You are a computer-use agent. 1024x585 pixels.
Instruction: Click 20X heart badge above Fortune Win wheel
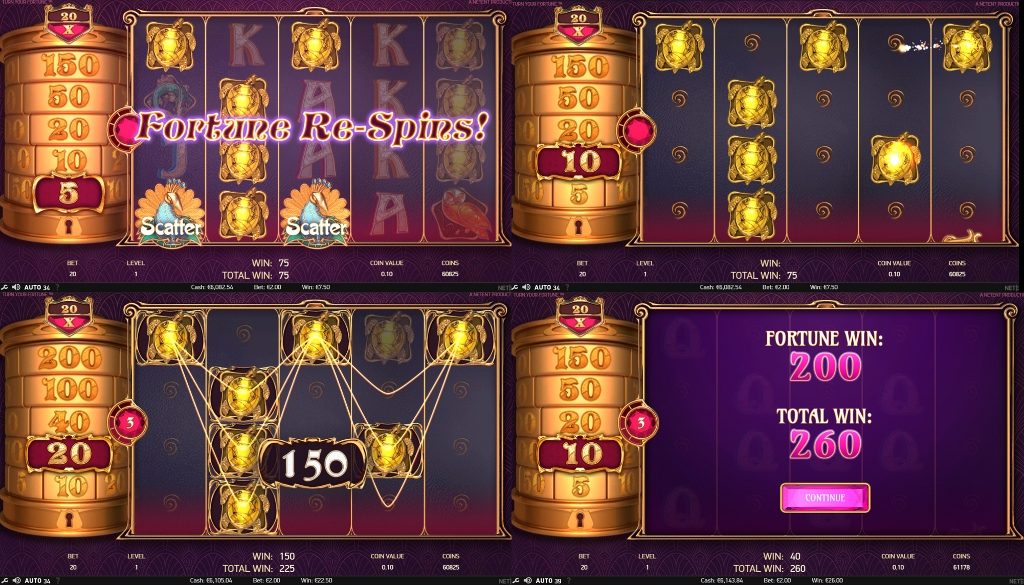[x=579, y=315]
